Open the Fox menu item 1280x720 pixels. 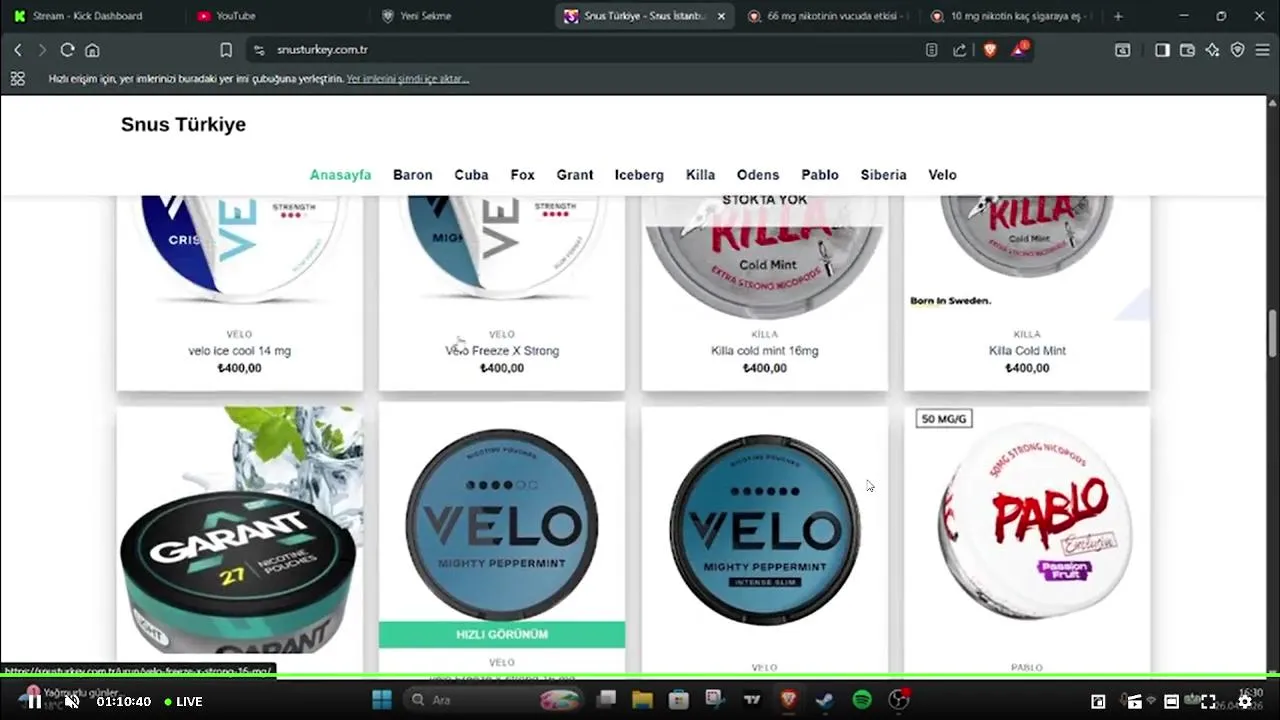click(522, 175)
